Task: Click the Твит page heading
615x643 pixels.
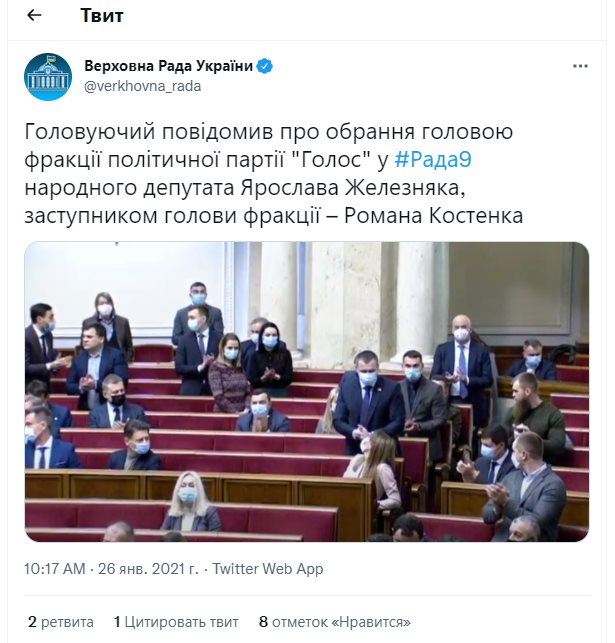Action: (x=101, y=16)
